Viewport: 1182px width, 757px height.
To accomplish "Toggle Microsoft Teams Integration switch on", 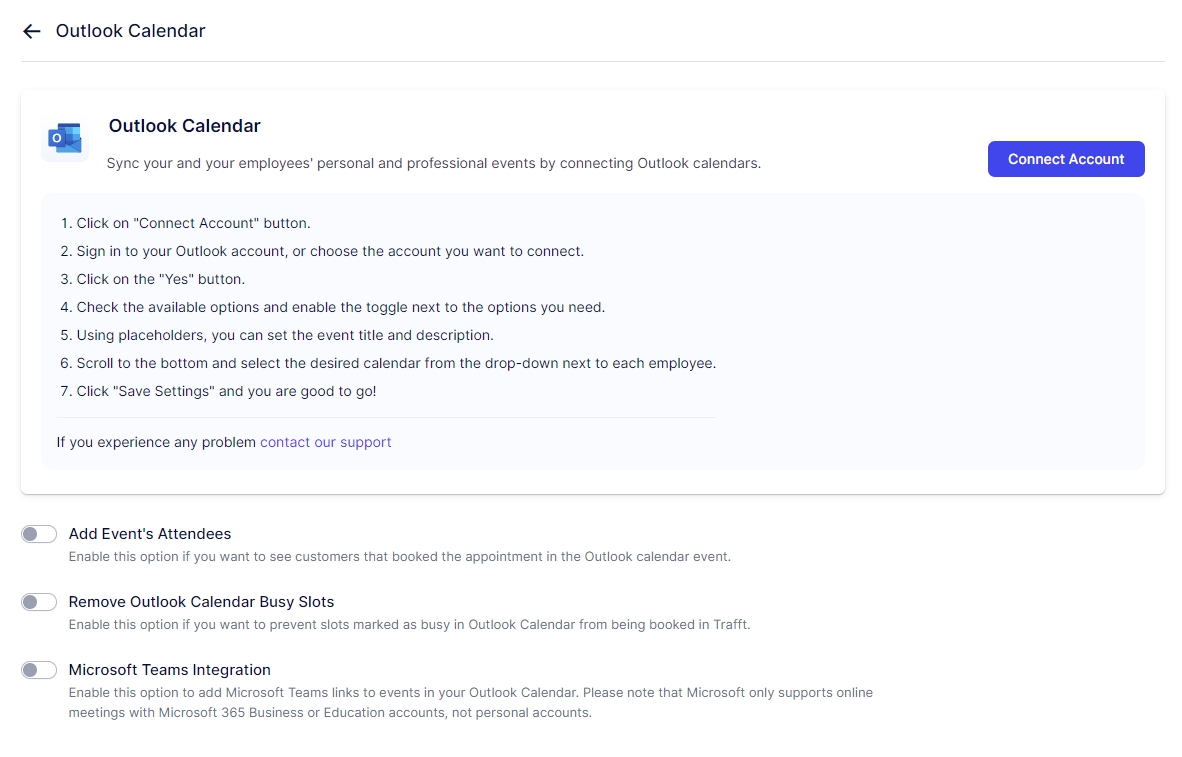I will pos(39,670).
